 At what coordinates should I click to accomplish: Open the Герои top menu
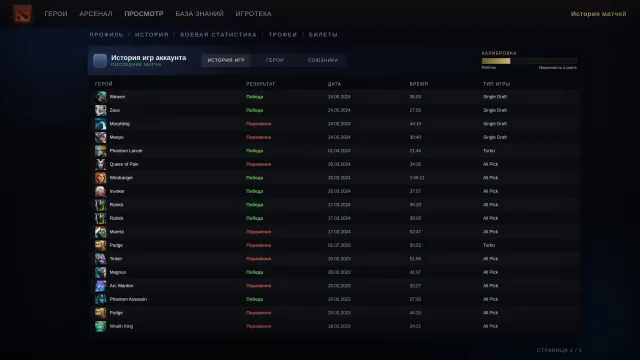[56, 13]
